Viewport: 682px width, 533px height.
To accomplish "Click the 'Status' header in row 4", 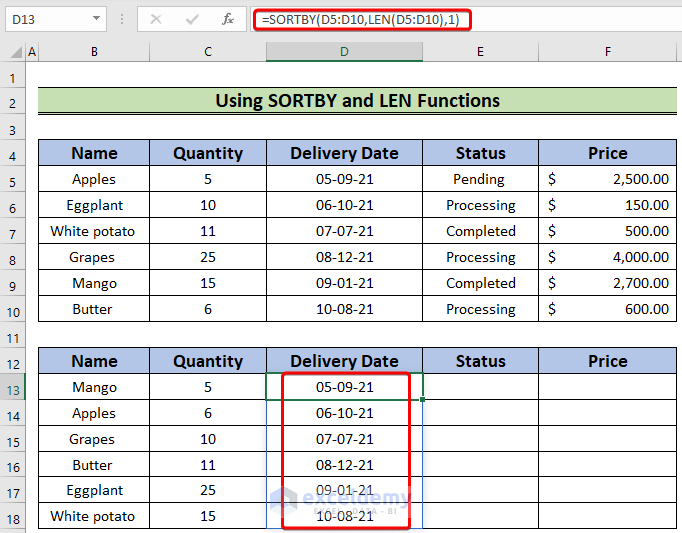I will [x=480, y=153].
